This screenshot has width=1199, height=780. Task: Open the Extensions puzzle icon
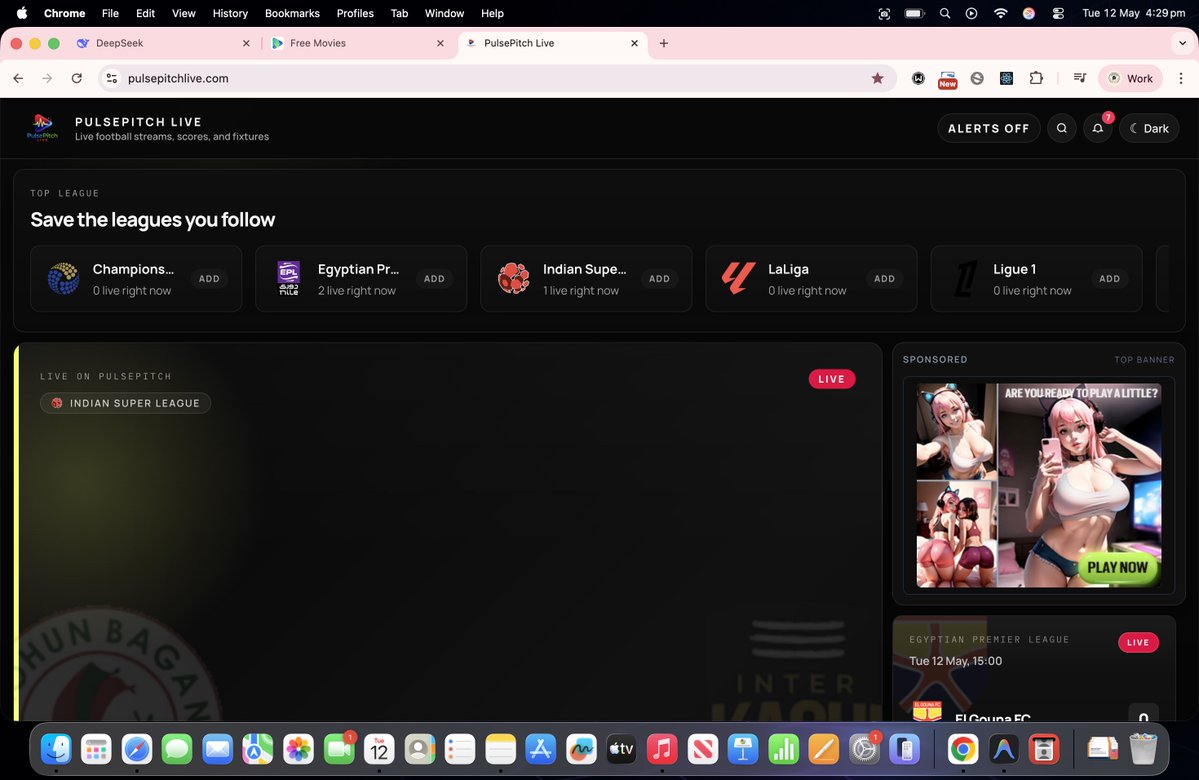click(x=1036, y=78)
